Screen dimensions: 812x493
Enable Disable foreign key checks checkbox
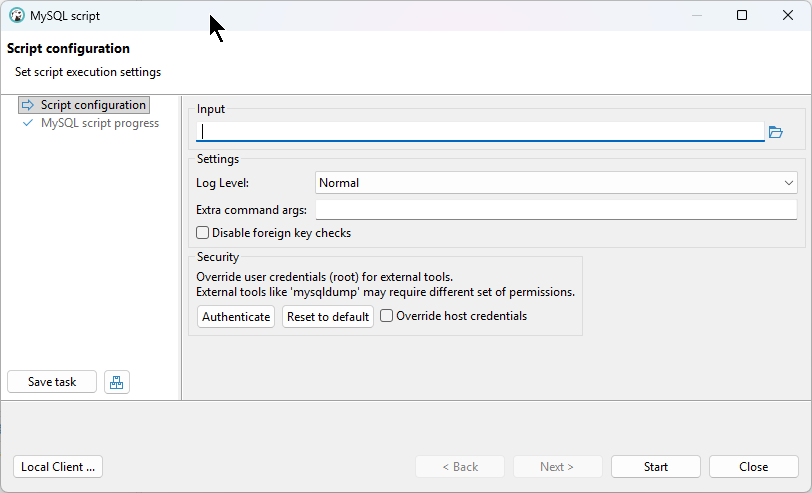click(203, 233)
